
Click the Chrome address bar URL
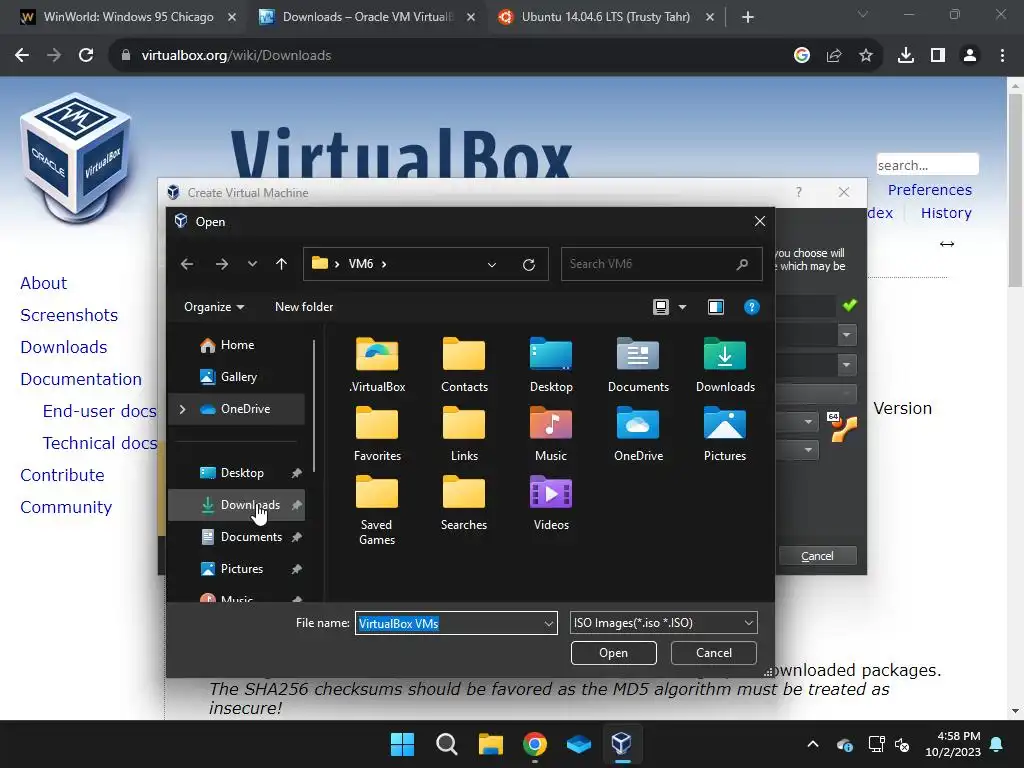[236, 56]
